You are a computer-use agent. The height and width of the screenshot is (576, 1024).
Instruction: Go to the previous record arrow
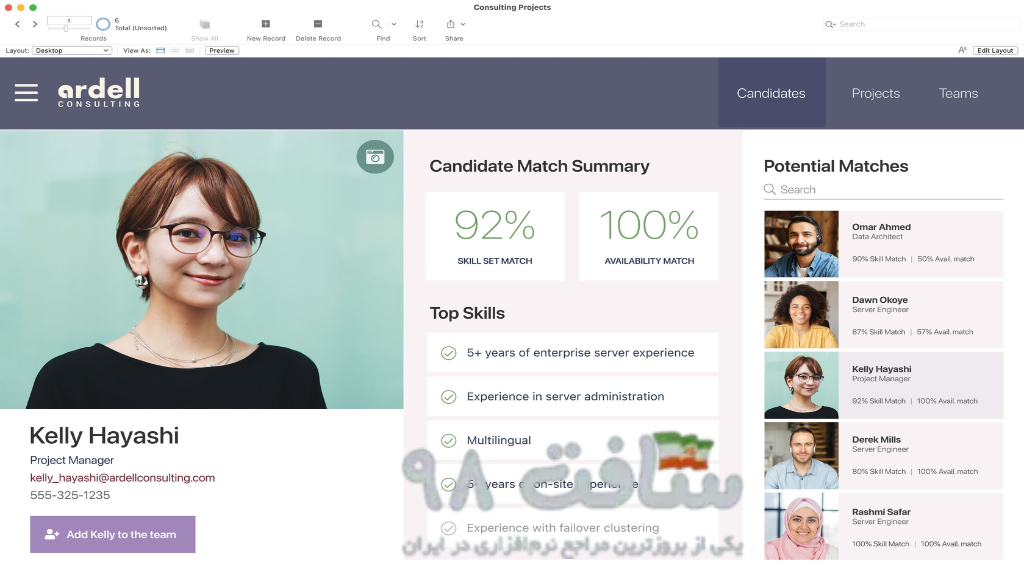click(18, 24)
